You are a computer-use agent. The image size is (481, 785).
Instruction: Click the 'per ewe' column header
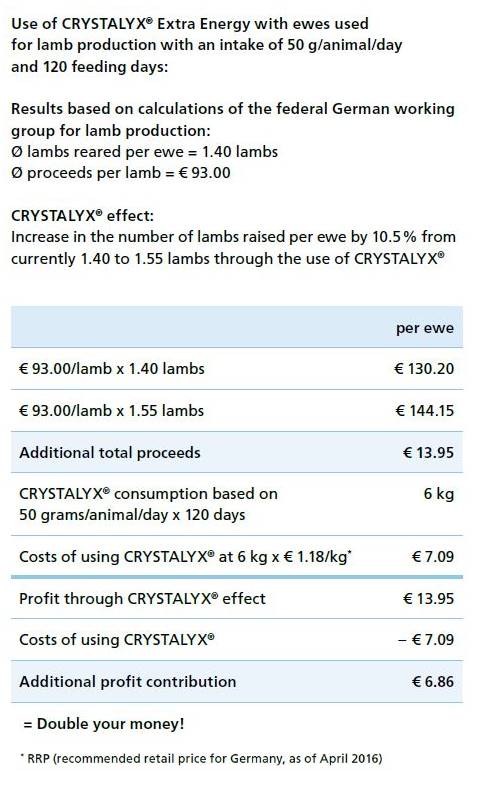(x=424, y=328)
